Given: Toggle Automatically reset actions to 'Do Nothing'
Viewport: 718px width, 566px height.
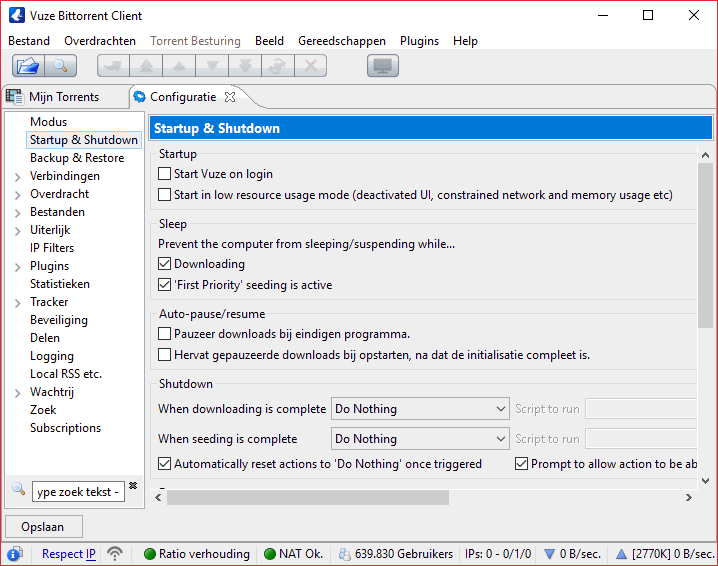Looking at the screenshot, I should coord(164,464).
